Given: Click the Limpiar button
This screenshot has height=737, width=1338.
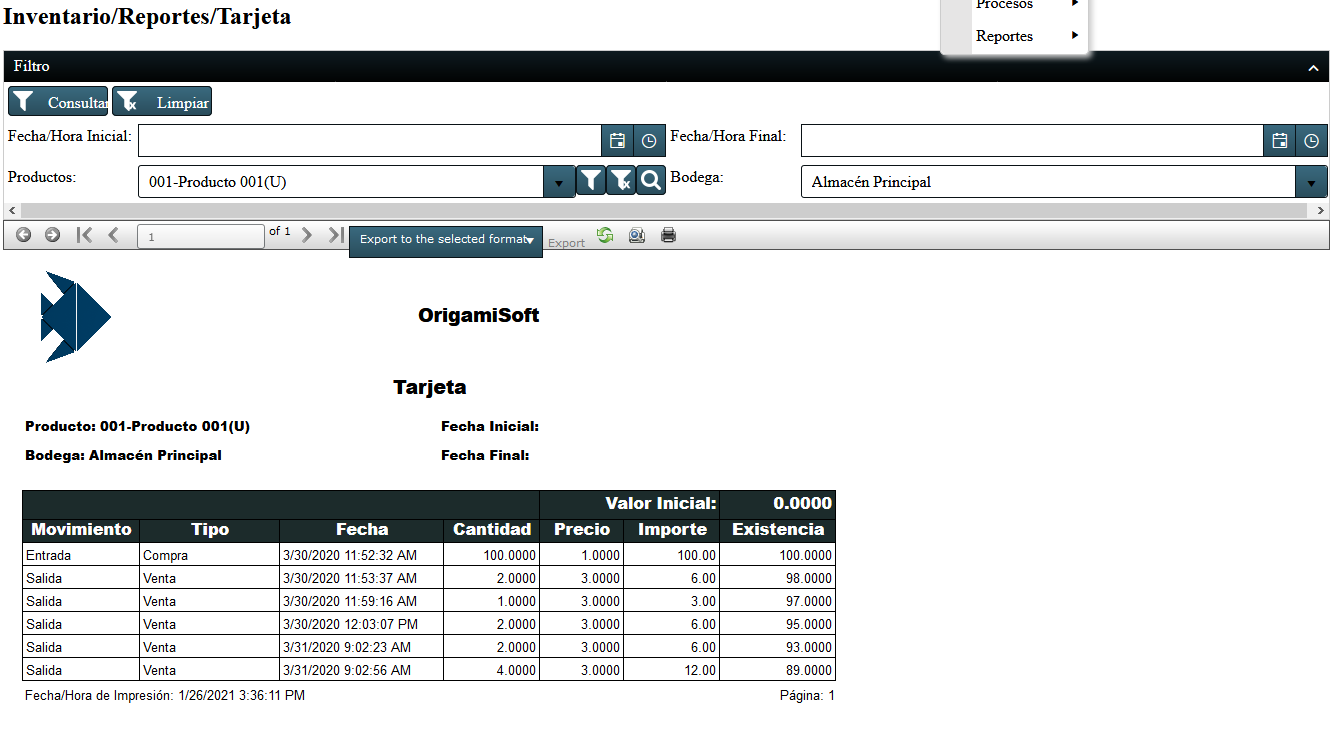Looking at the screenshot, I should [x=162, y=102].
